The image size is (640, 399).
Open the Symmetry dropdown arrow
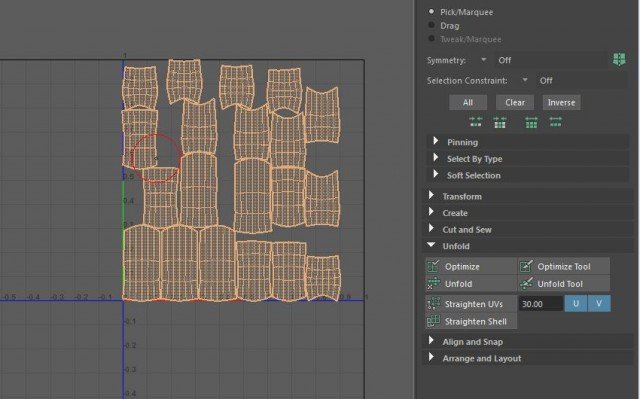click(484, 60)
